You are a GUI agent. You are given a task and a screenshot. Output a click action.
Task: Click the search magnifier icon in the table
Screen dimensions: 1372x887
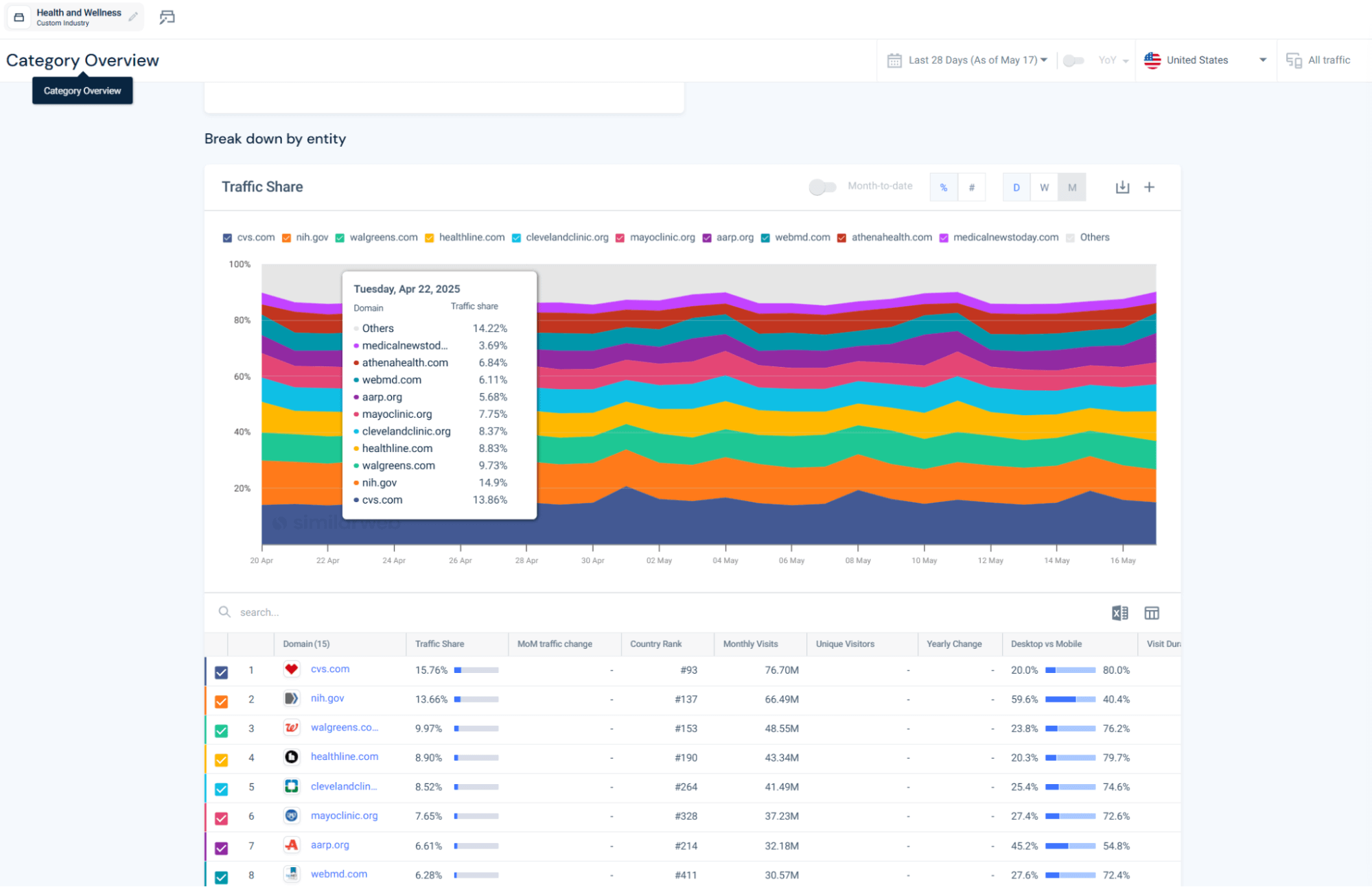(x=224, y=611)
